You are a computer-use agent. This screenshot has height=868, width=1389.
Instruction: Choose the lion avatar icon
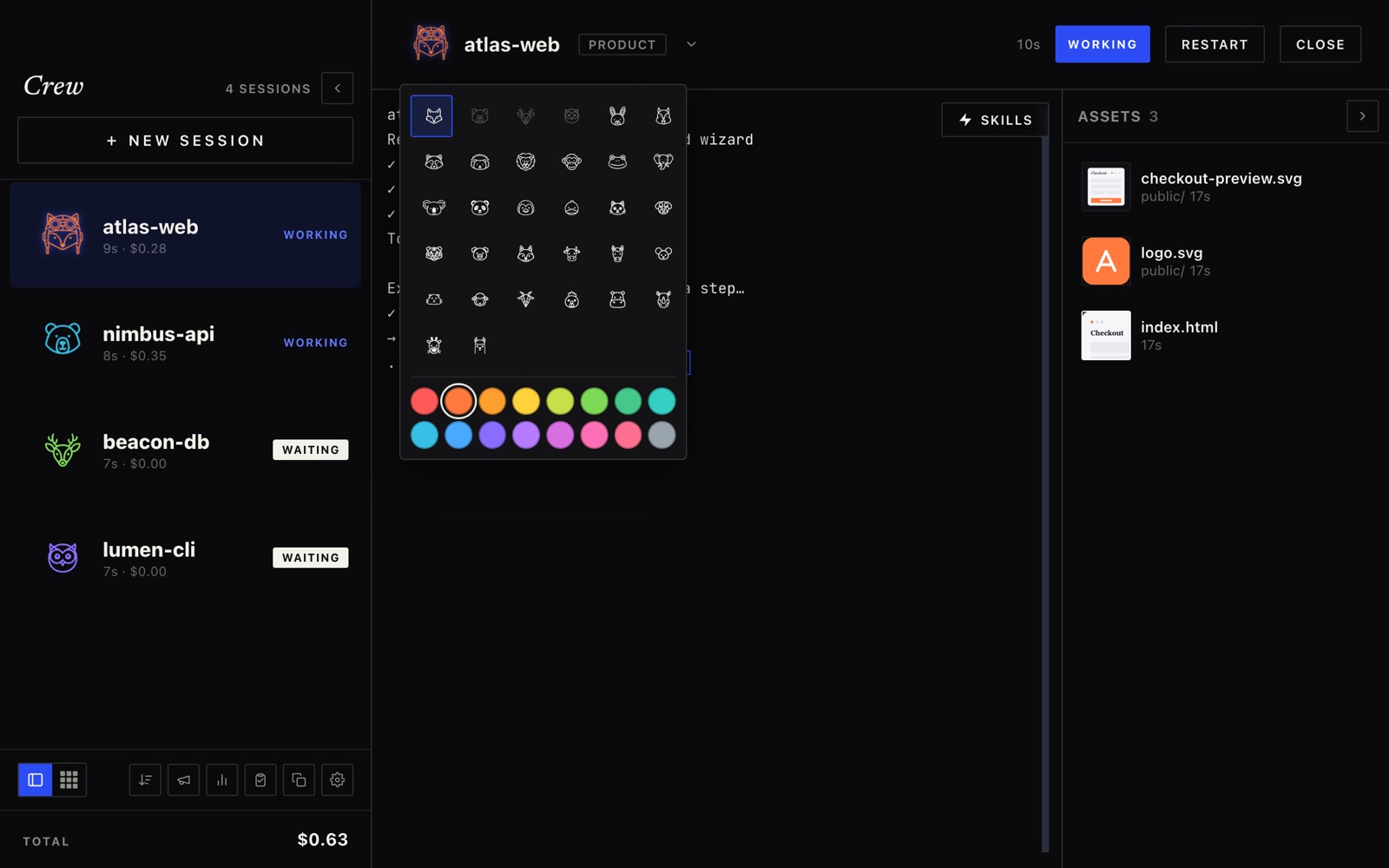tap(525, 162)
